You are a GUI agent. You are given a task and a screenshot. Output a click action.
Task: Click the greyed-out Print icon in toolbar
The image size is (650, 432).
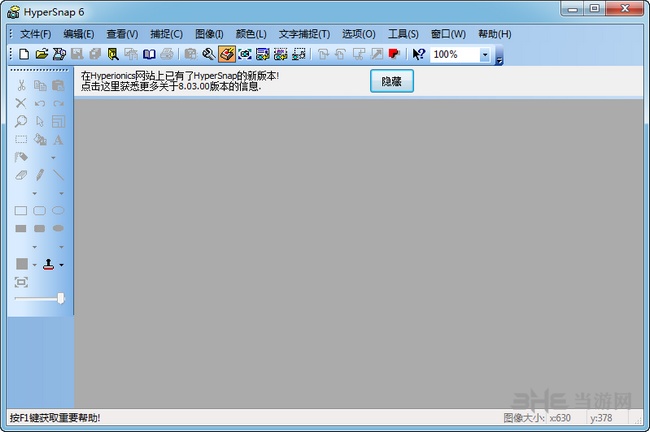[x=167, y=54]
